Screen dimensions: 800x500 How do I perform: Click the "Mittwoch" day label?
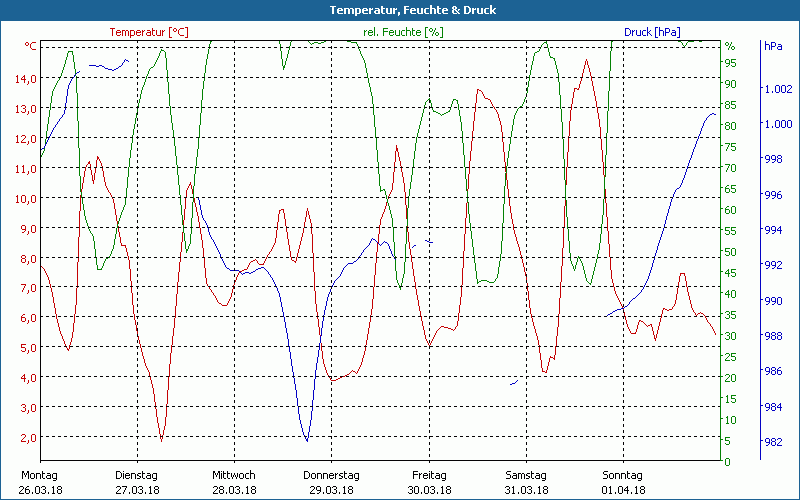tap(234, 475)
